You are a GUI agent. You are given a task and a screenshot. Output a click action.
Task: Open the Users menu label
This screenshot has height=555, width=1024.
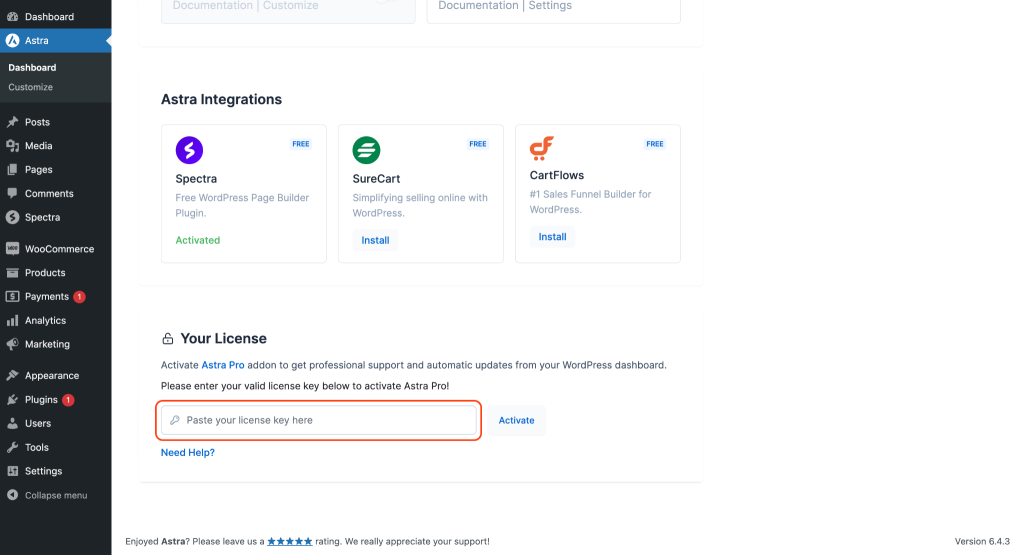coord(38,423)
